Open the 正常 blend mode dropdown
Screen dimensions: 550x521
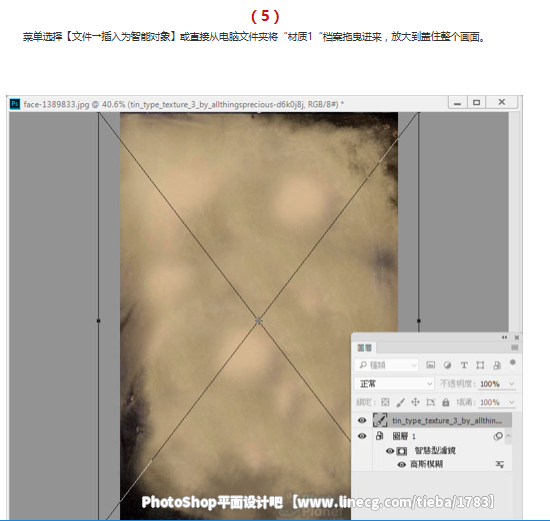(394, 384)
